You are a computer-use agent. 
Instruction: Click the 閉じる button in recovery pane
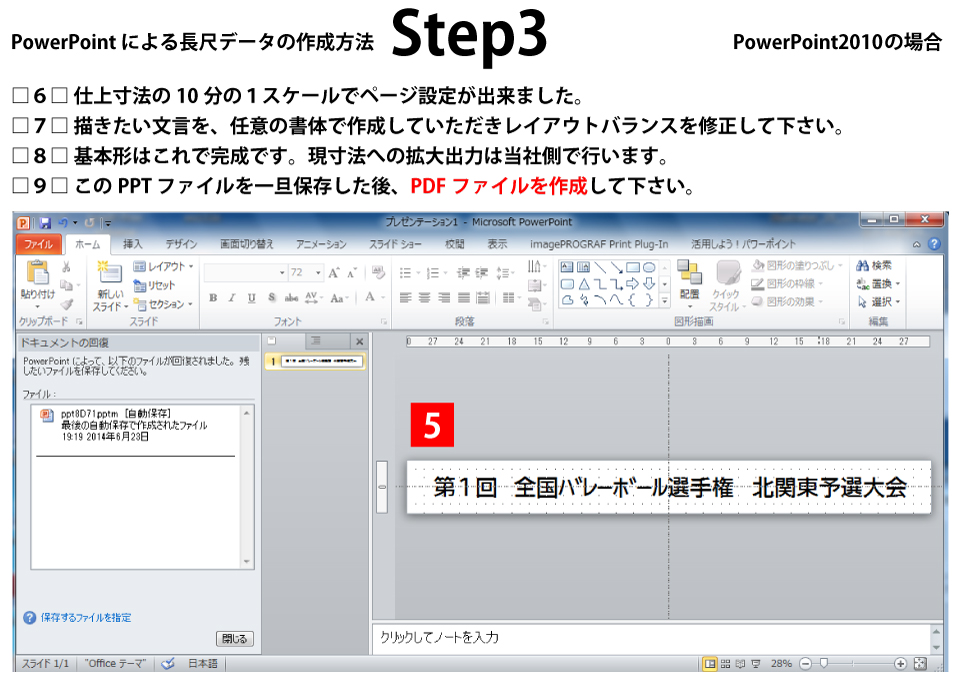click(x=234, y=639)
